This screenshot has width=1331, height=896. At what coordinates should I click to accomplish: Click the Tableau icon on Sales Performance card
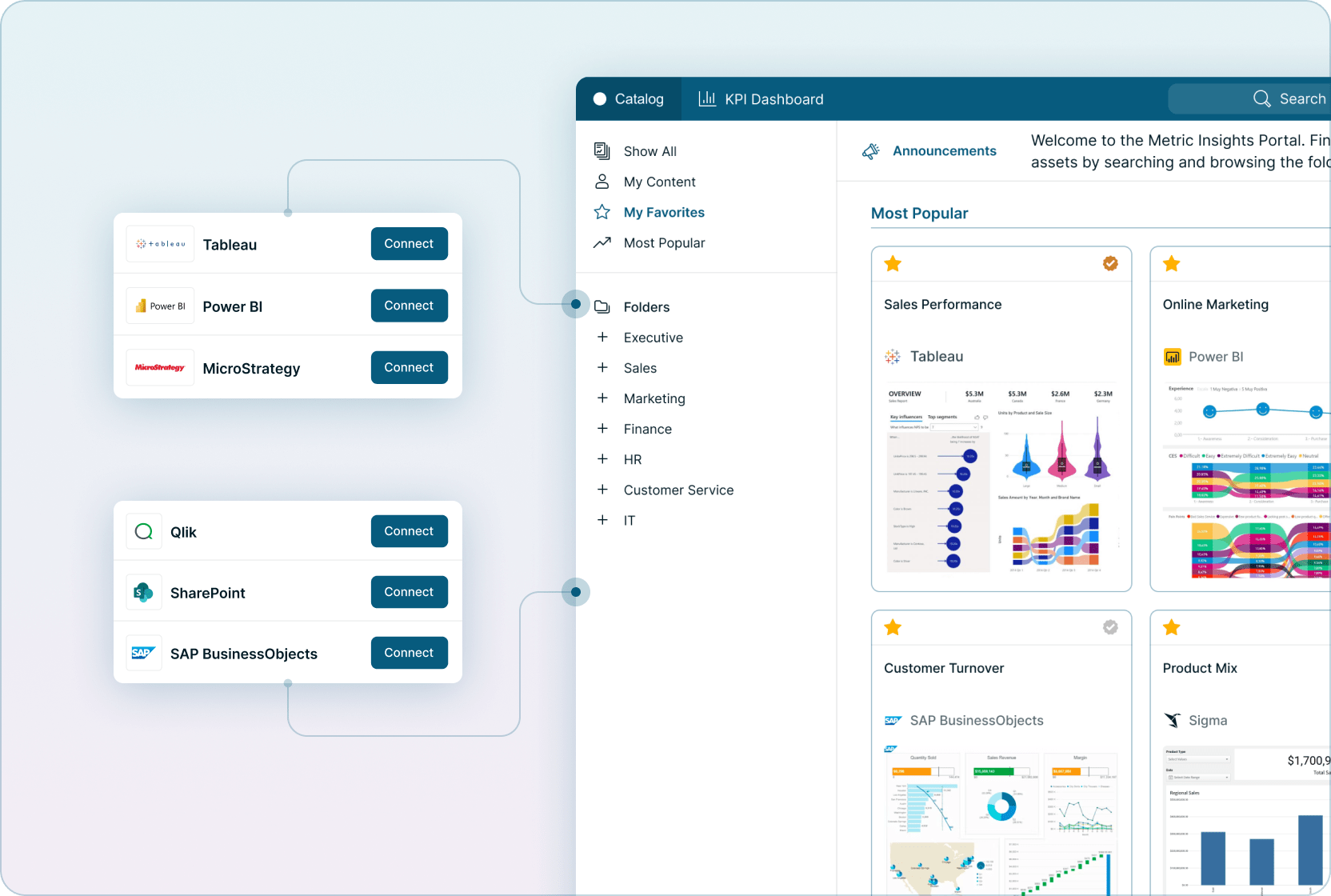point(893,357)
